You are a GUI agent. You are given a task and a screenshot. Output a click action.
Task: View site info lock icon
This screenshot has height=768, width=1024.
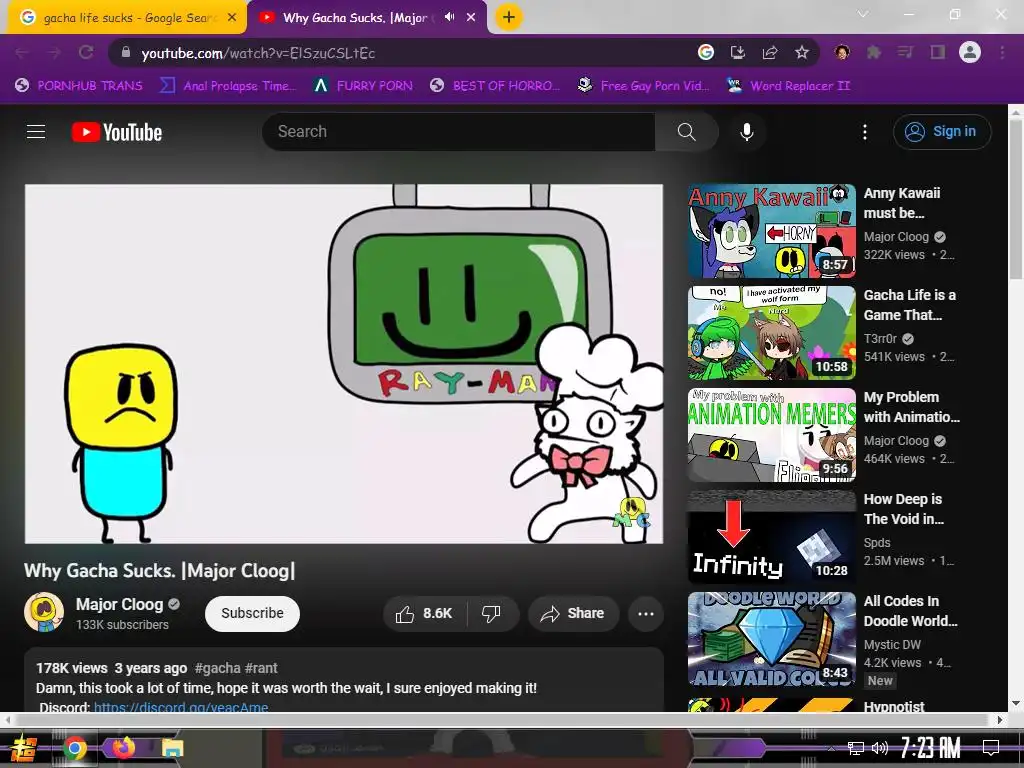[x=126, y=52]
